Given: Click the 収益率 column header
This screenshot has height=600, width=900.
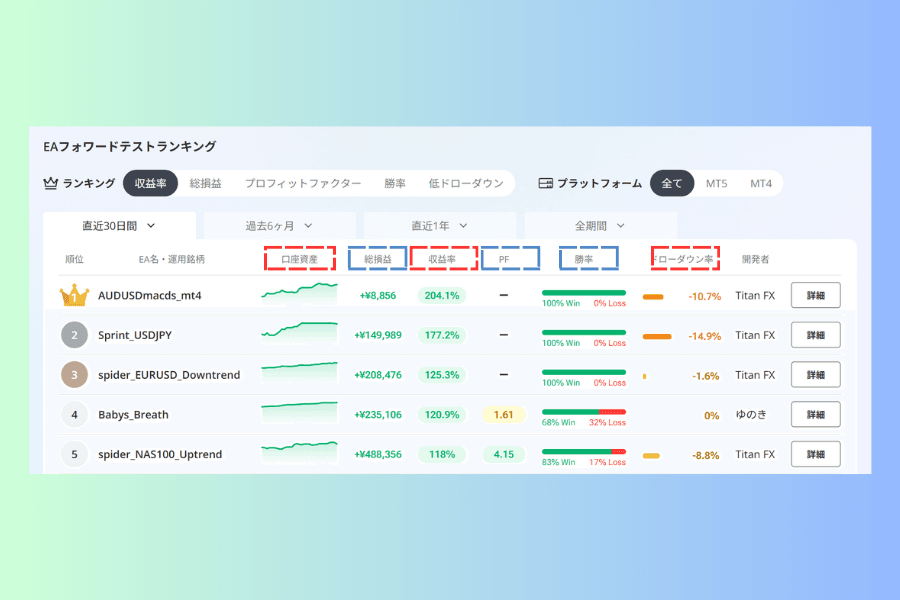Looking at the screenshot, I should 442,259.
